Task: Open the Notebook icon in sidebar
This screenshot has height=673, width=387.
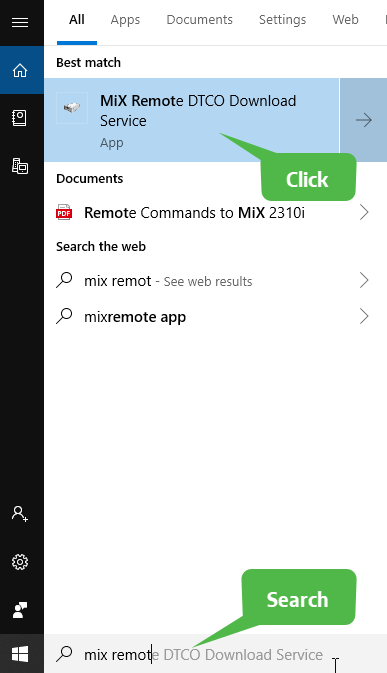Action: click(20, 118)
